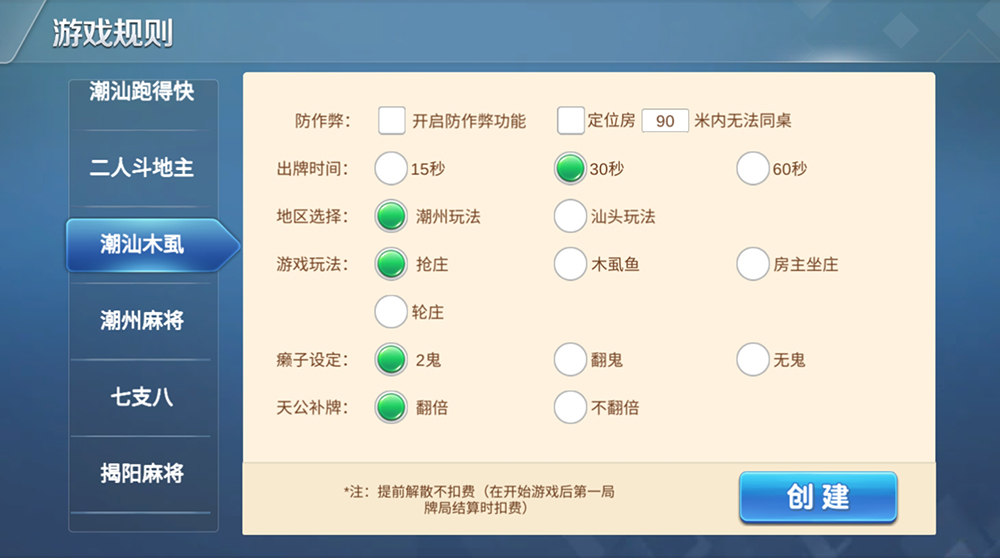The image size is (1000, 558).
Task: Select 抢庄 game mode
Action: (x=391, y=264)
